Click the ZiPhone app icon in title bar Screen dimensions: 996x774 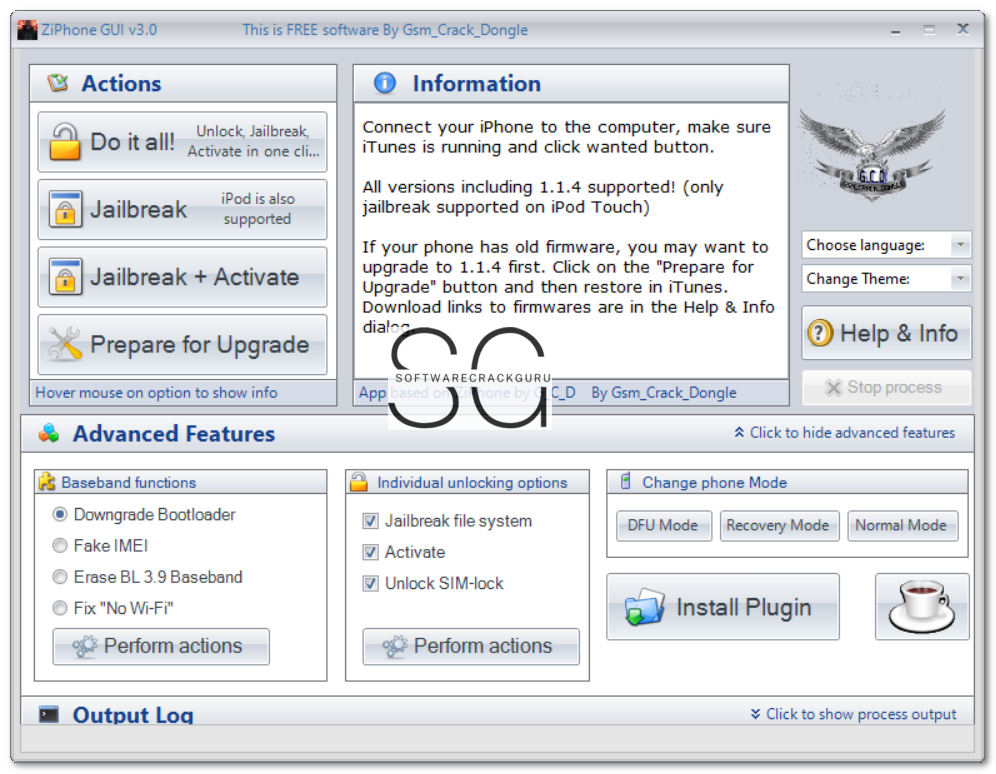[x=27, y=29]
